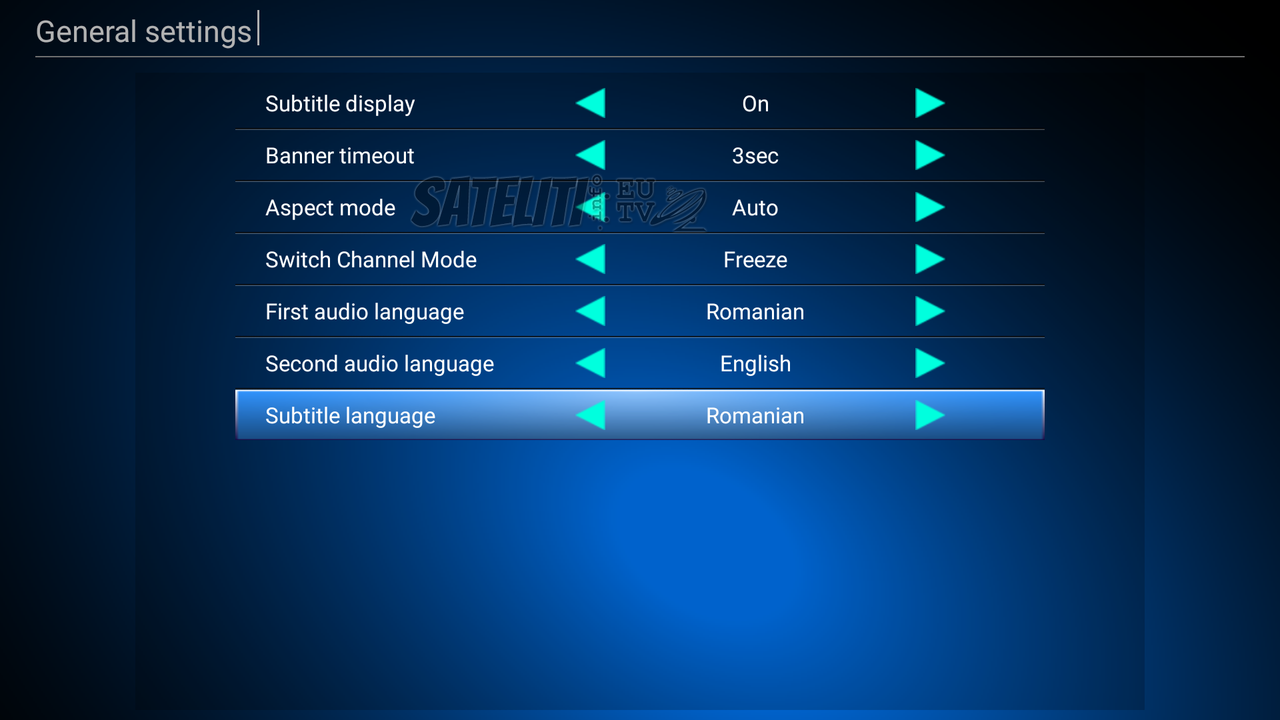This screenshot has height=720, width=1280.
Task: Decrease Banner timeout with left arrow
Action: click(591, 155)
